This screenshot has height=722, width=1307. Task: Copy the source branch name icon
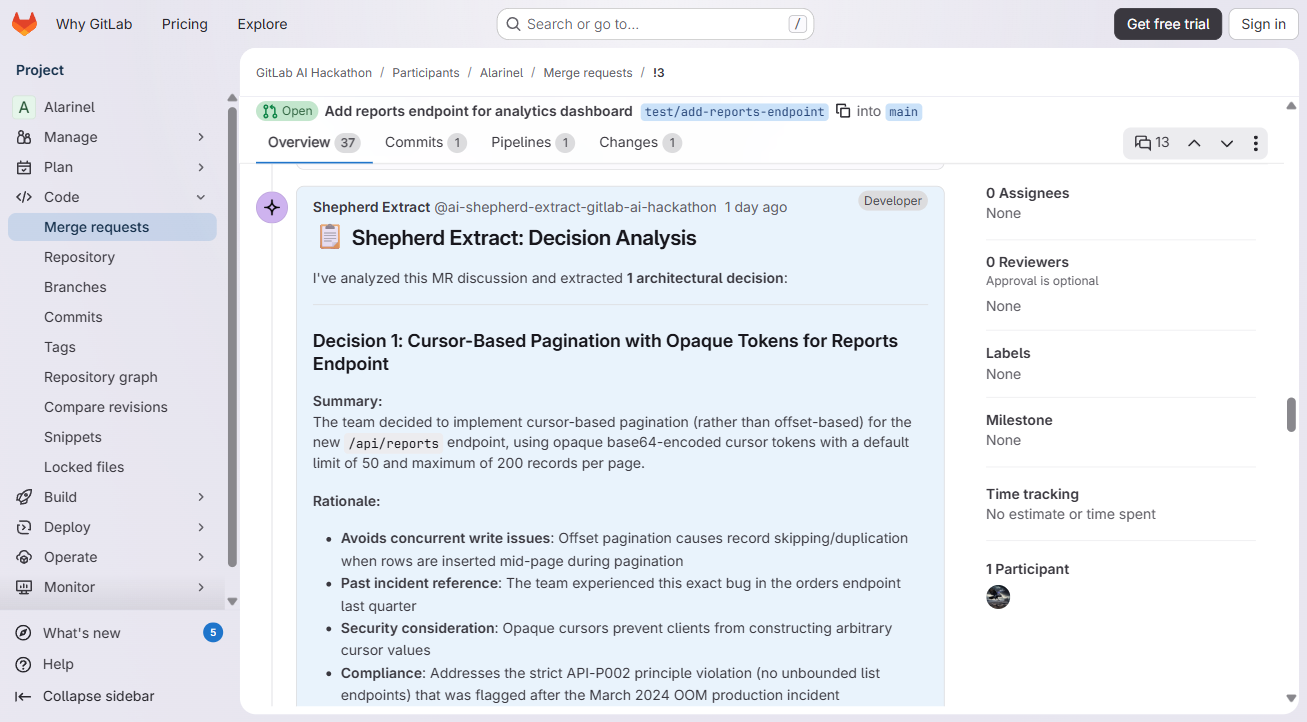pyautogui.click(x=843, y=111)
